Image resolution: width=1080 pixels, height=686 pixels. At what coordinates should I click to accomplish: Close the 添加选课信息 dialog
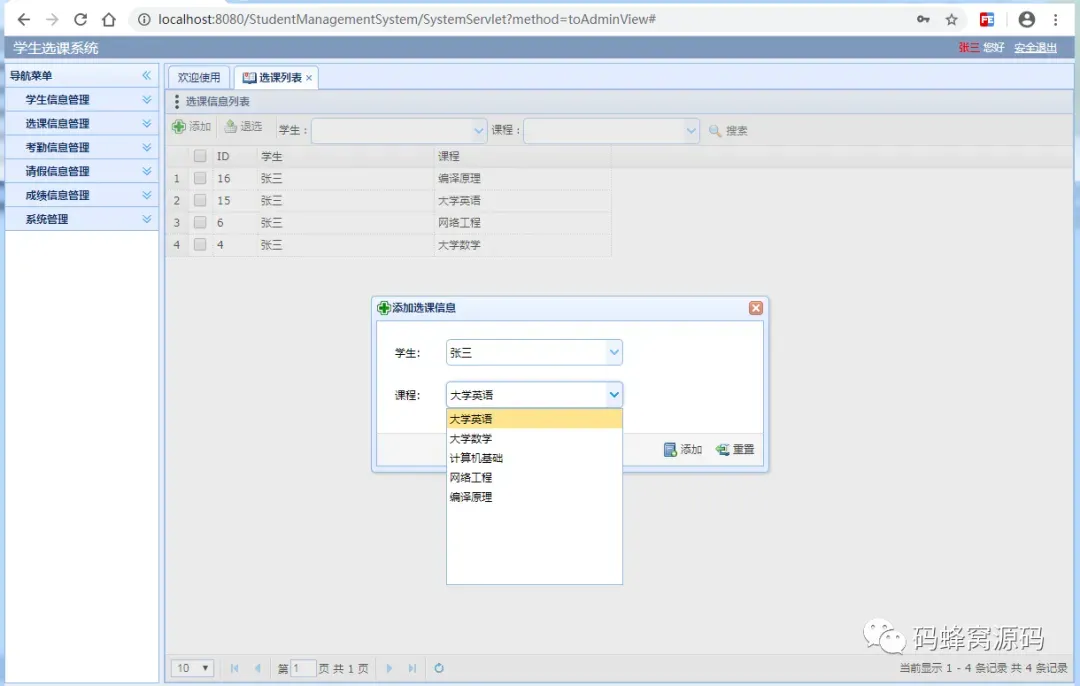(756, 308)
